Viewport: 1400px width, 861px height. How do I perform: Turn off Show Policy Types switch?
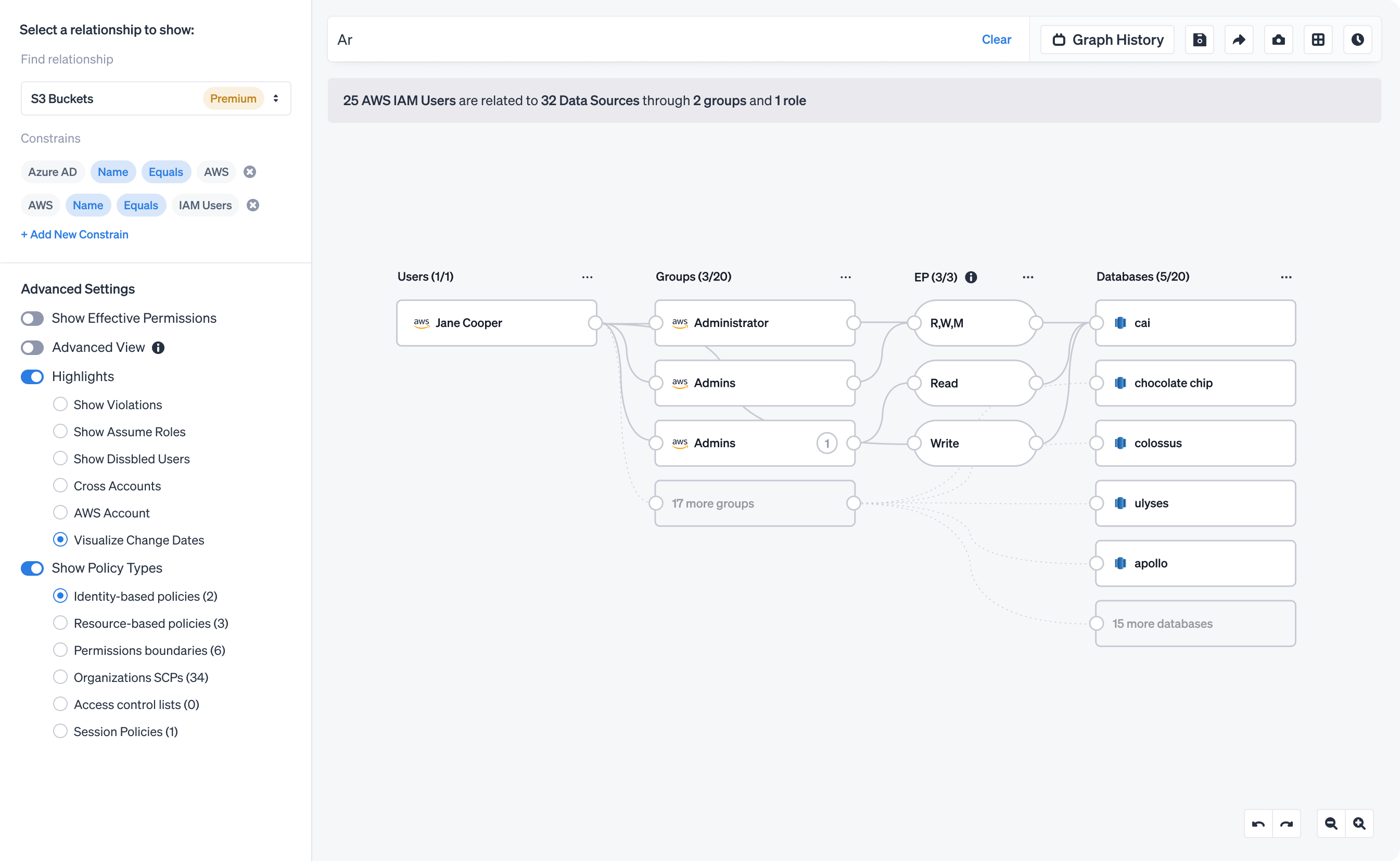(32, 568)
